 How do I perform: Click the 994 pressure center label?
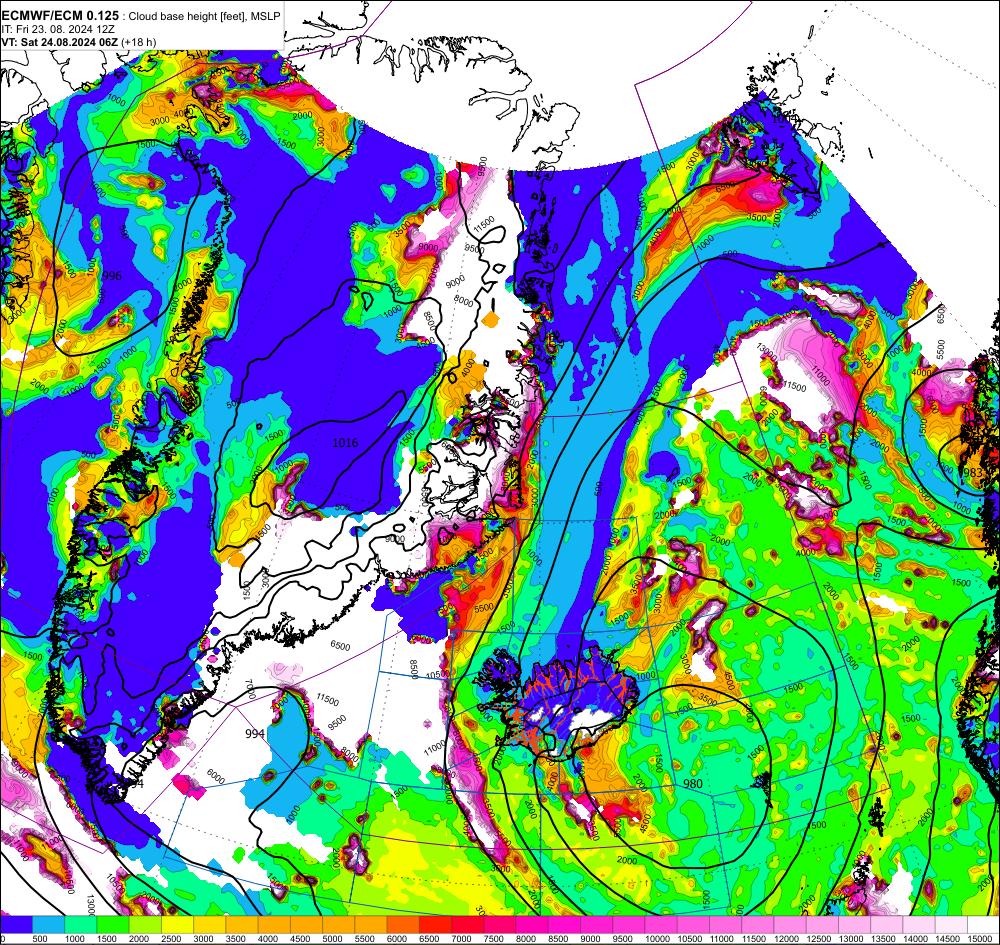(254, 734)
